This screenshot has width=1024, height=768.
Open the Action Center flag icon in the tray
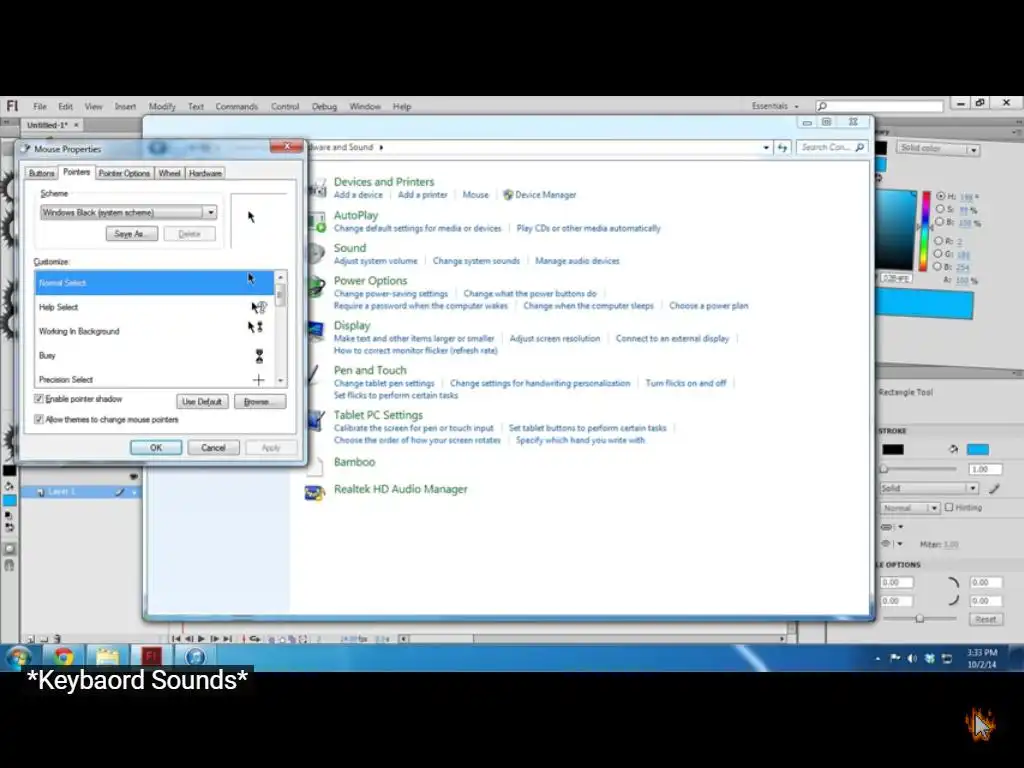895,658
